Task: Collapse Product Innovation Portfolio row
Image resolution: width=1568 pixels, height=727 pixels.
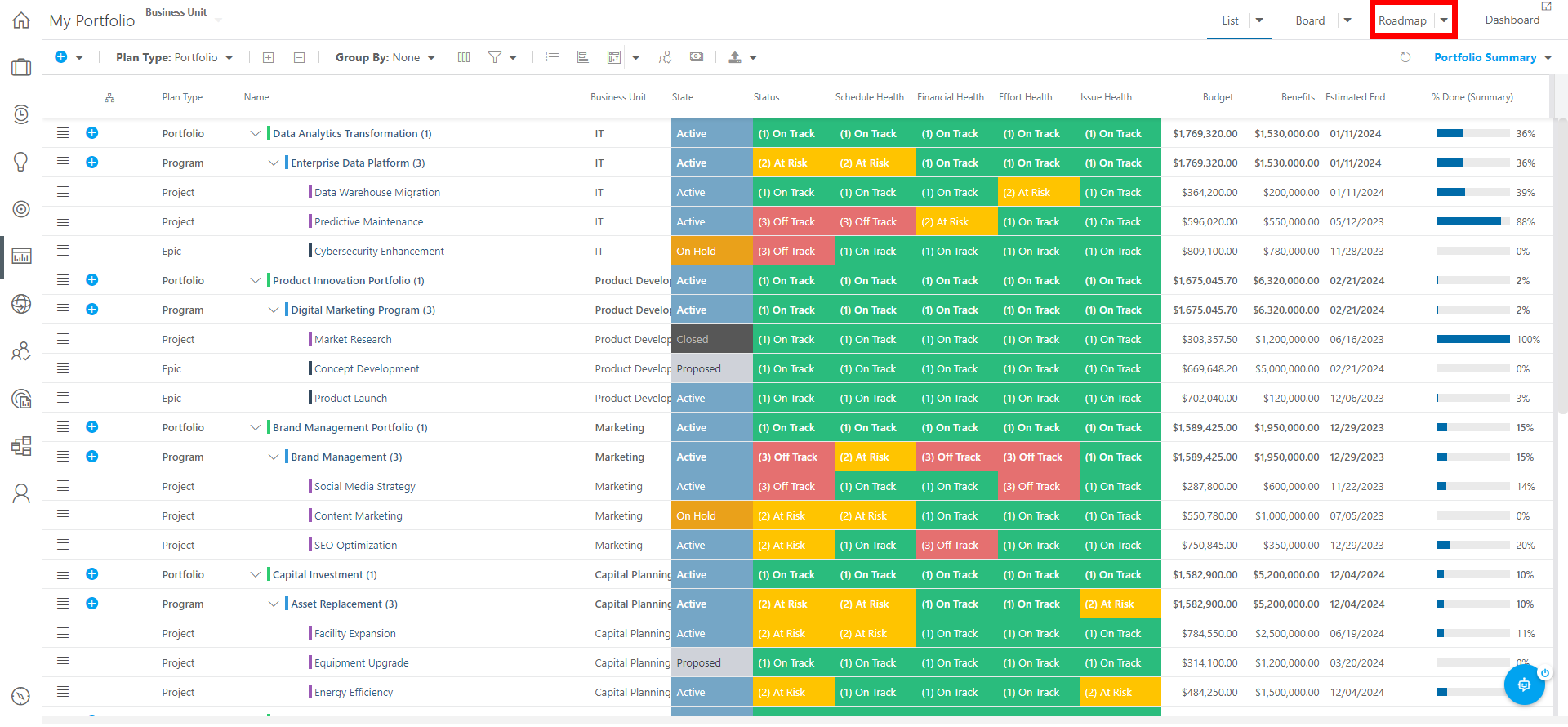Action: point(256,280)
